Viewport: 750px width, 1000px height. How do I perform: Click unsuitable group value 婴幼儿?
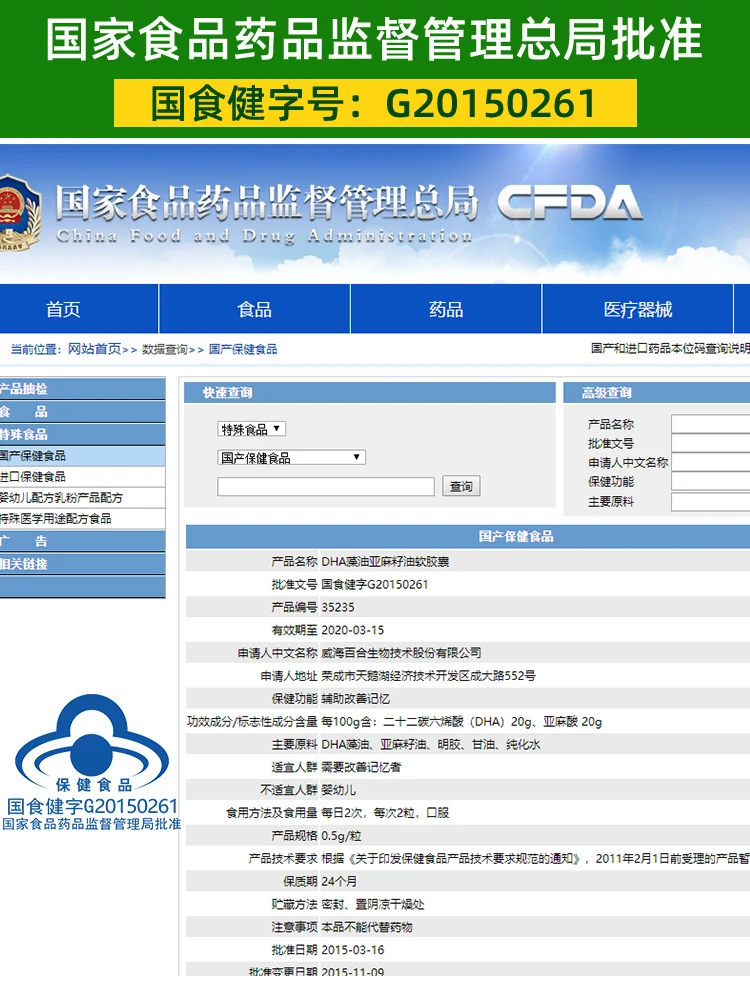(x=339, y=790)
